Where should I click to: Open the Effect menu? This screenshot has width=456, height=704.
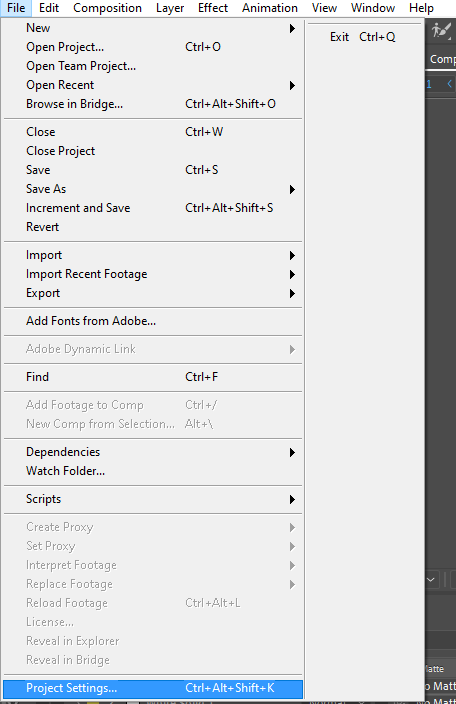pos(213,8)
